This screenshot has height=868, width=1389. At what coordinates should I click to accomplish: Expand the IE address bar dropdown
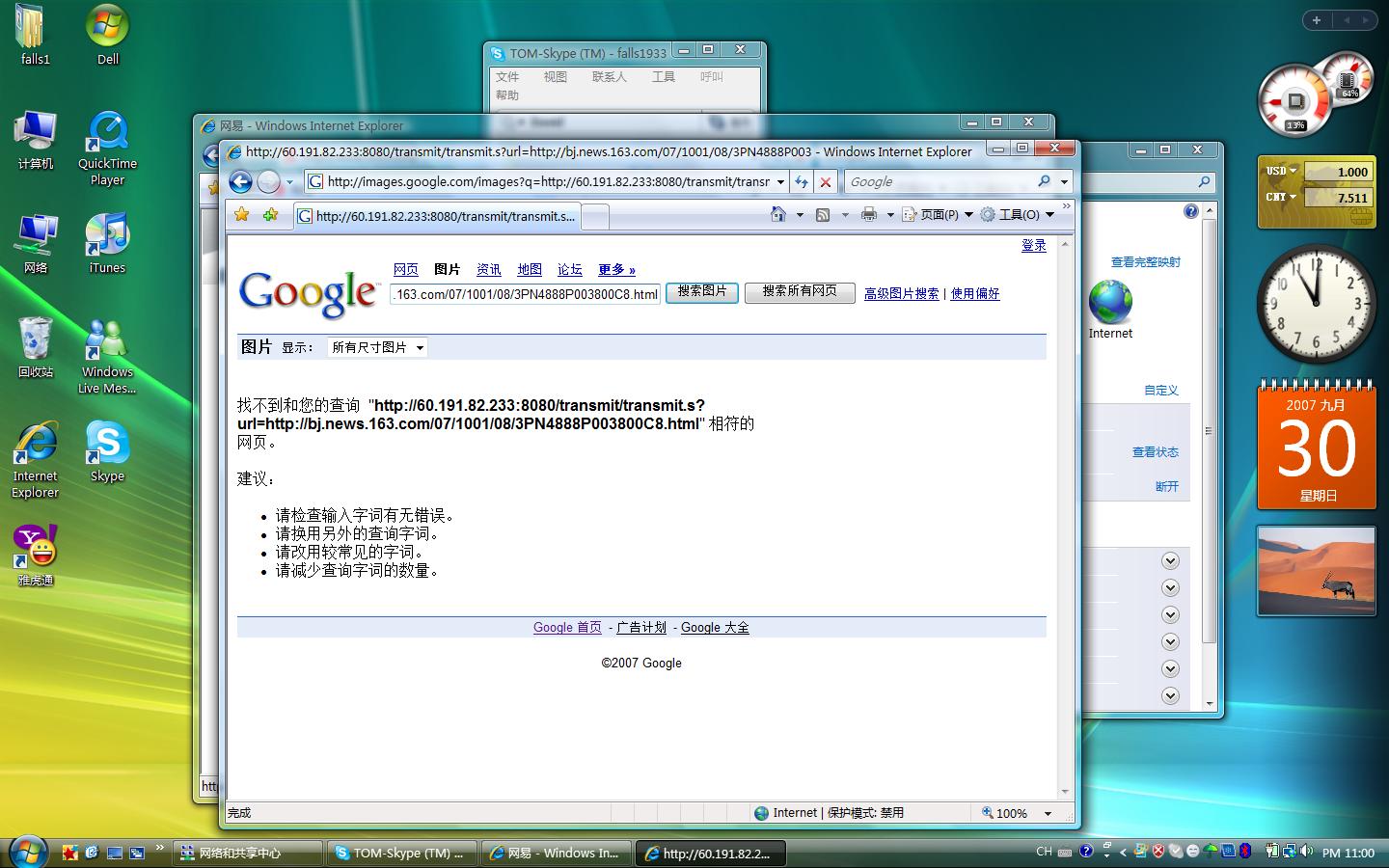[779, 181]
